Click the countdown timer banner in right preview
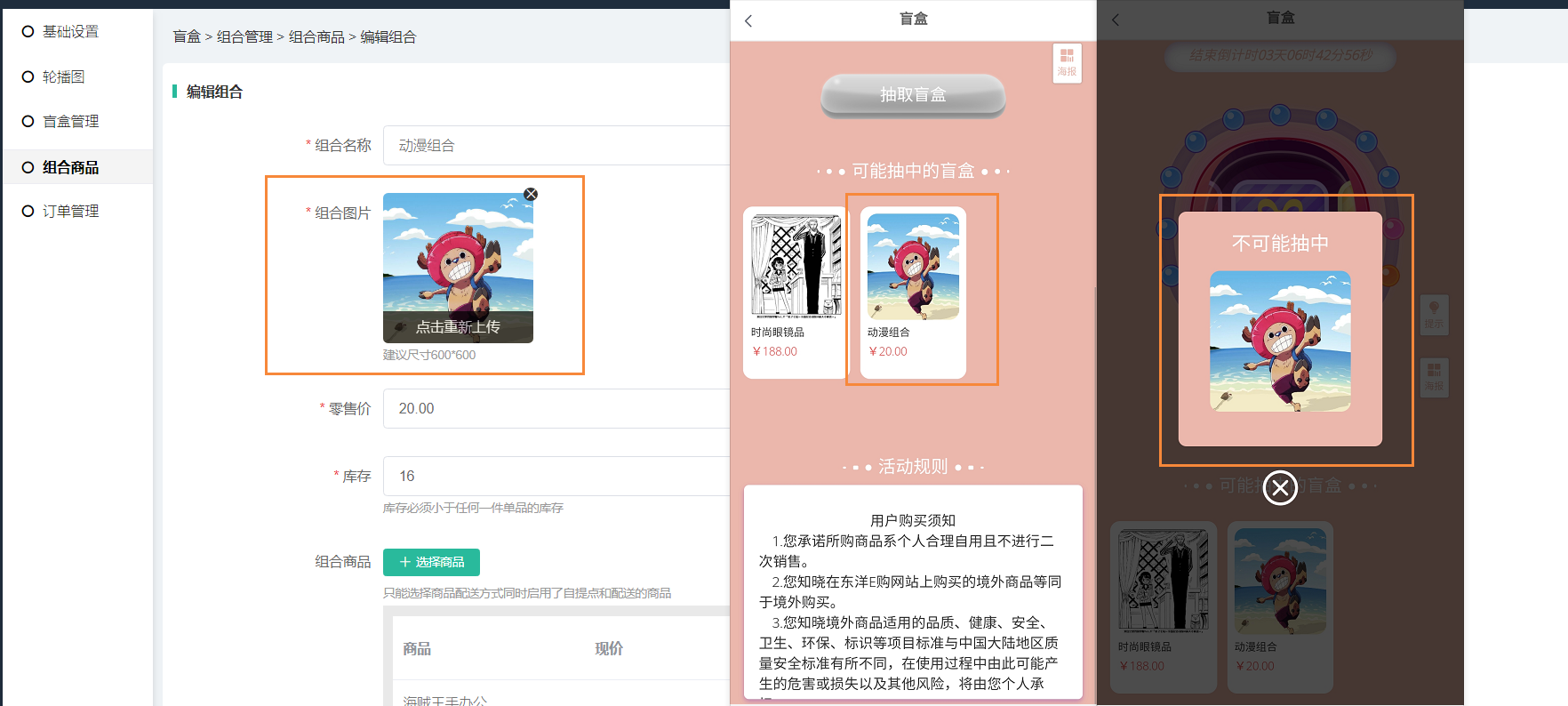 [x=1280, y=56]
